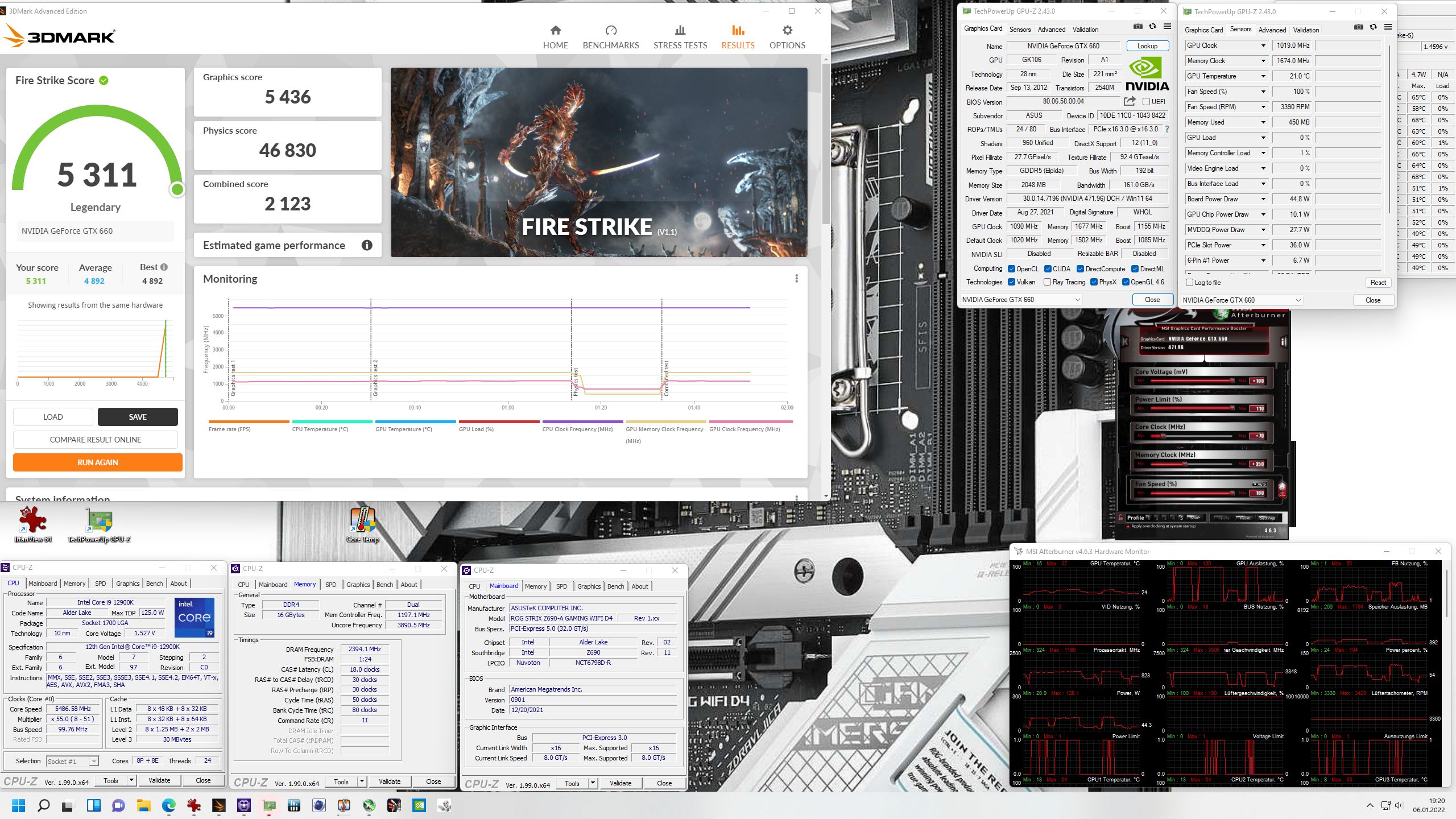Viewport: 1456px width, 819px height.
Task: Open the SPD tab in CPU-Z CPU window
Action: 101,584
